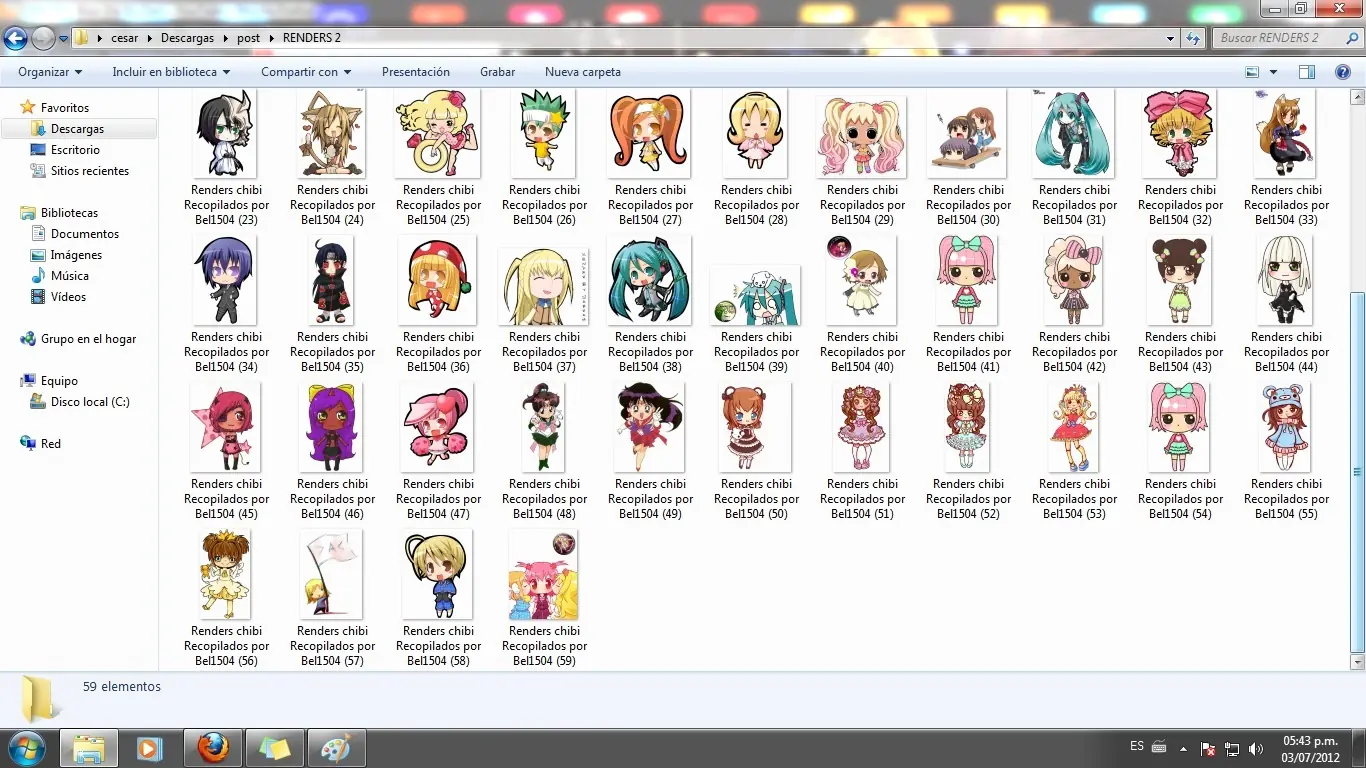Navigate to post in the breadcrumb
The height and width of the screenshot is (768, 1366).
coord(248,38)
